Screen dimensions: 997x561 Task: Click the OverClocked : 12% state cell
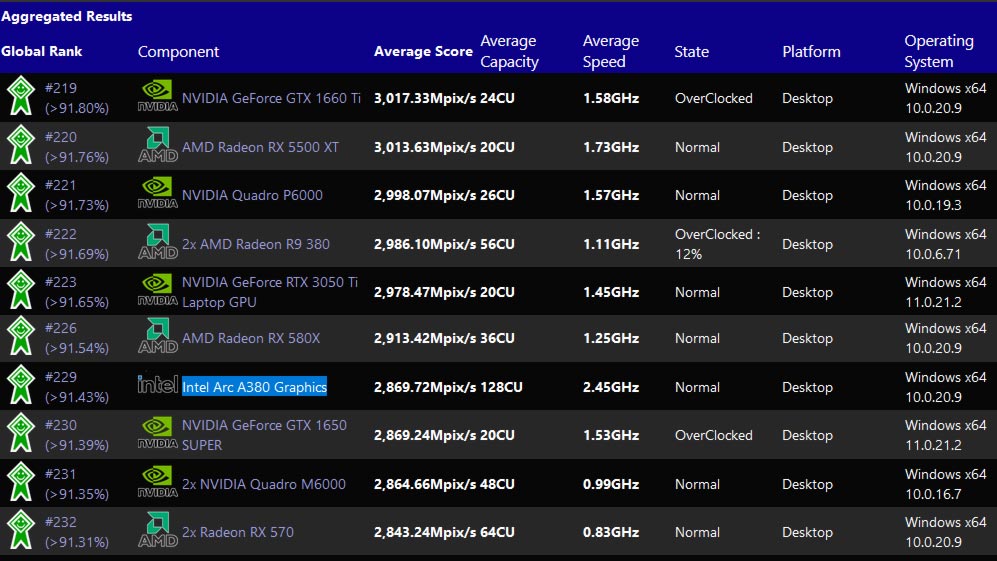(718, 244)
